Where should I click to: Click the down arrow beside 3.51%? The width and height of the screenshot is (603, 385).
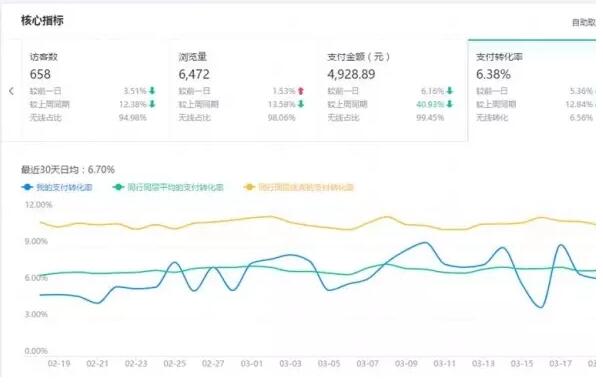pyautogui.click(x=152, y=91)
